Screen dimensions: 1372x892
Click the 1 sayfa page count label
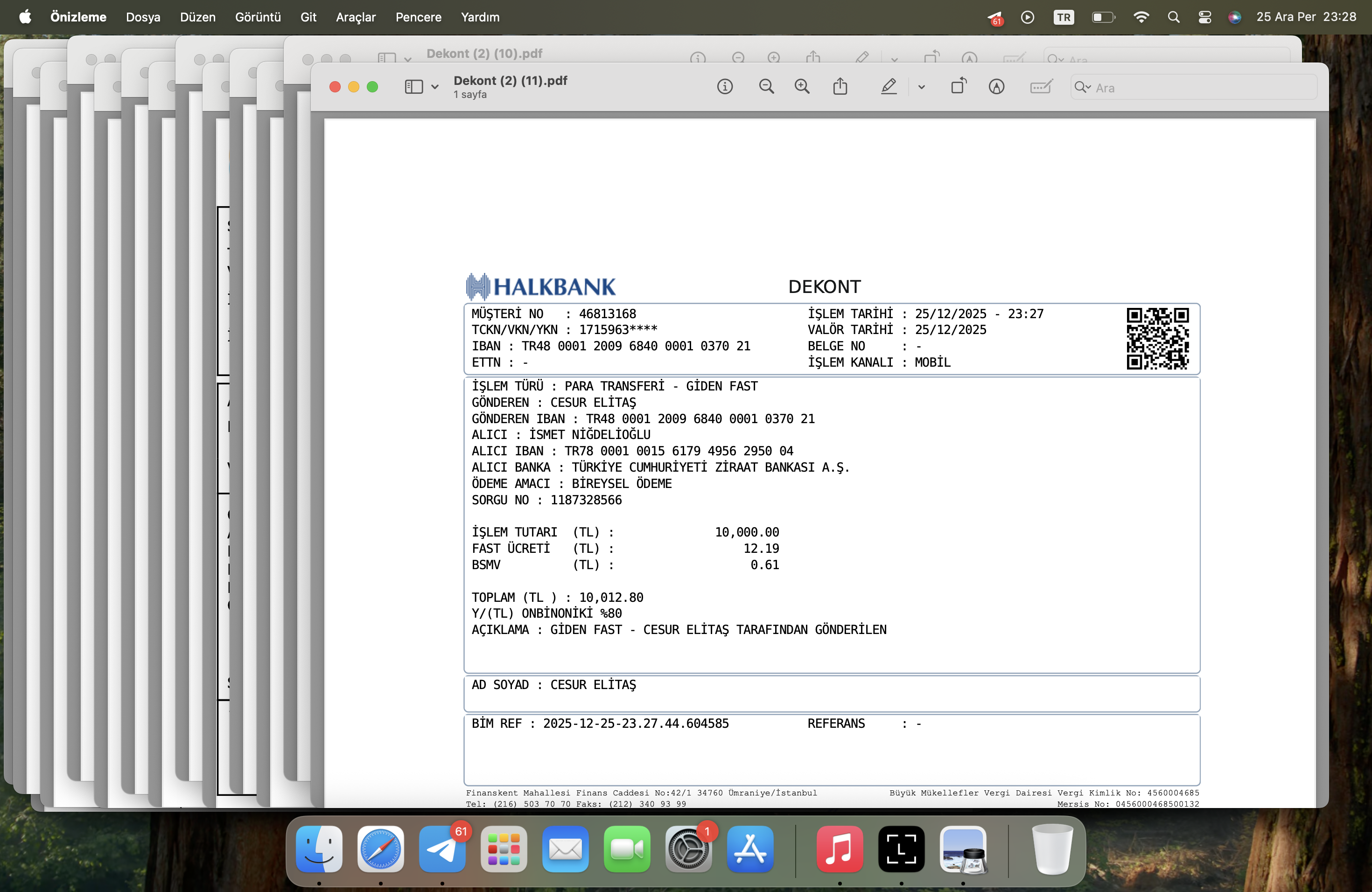click(x=470, y=95)
